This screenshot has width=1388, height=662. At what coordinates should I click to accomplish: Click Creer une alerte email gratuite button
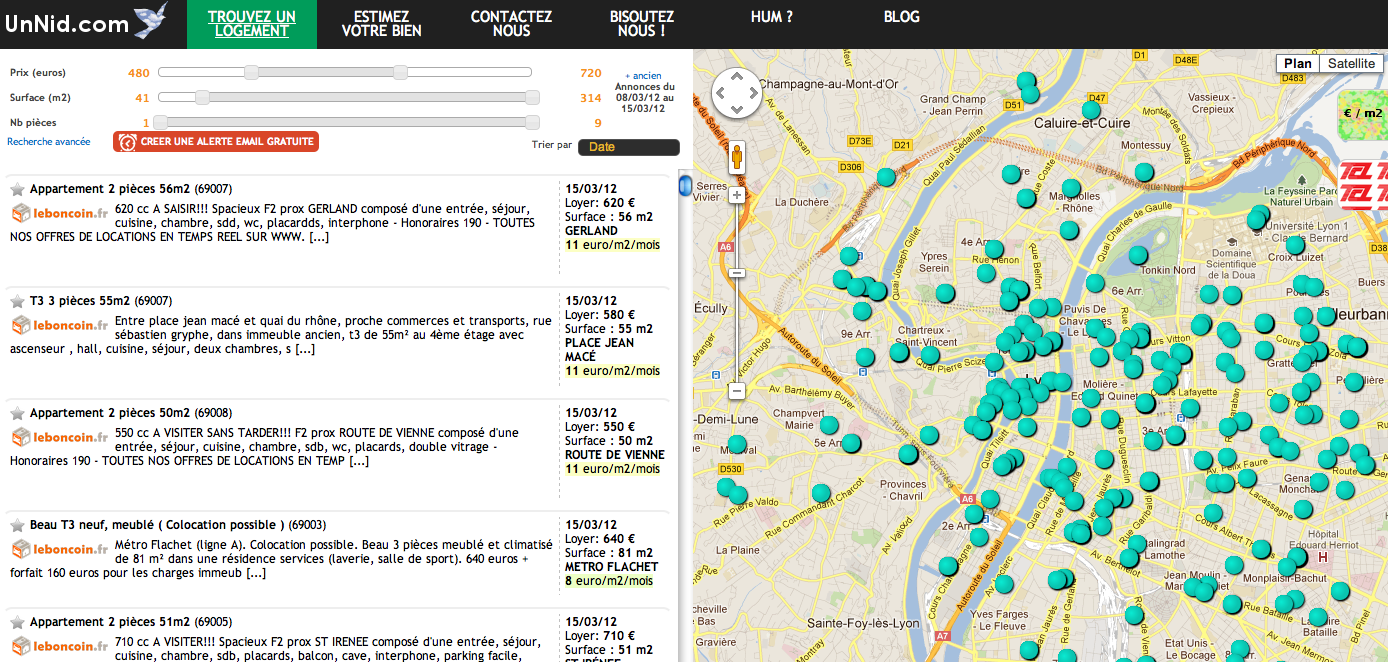point(216,142)
